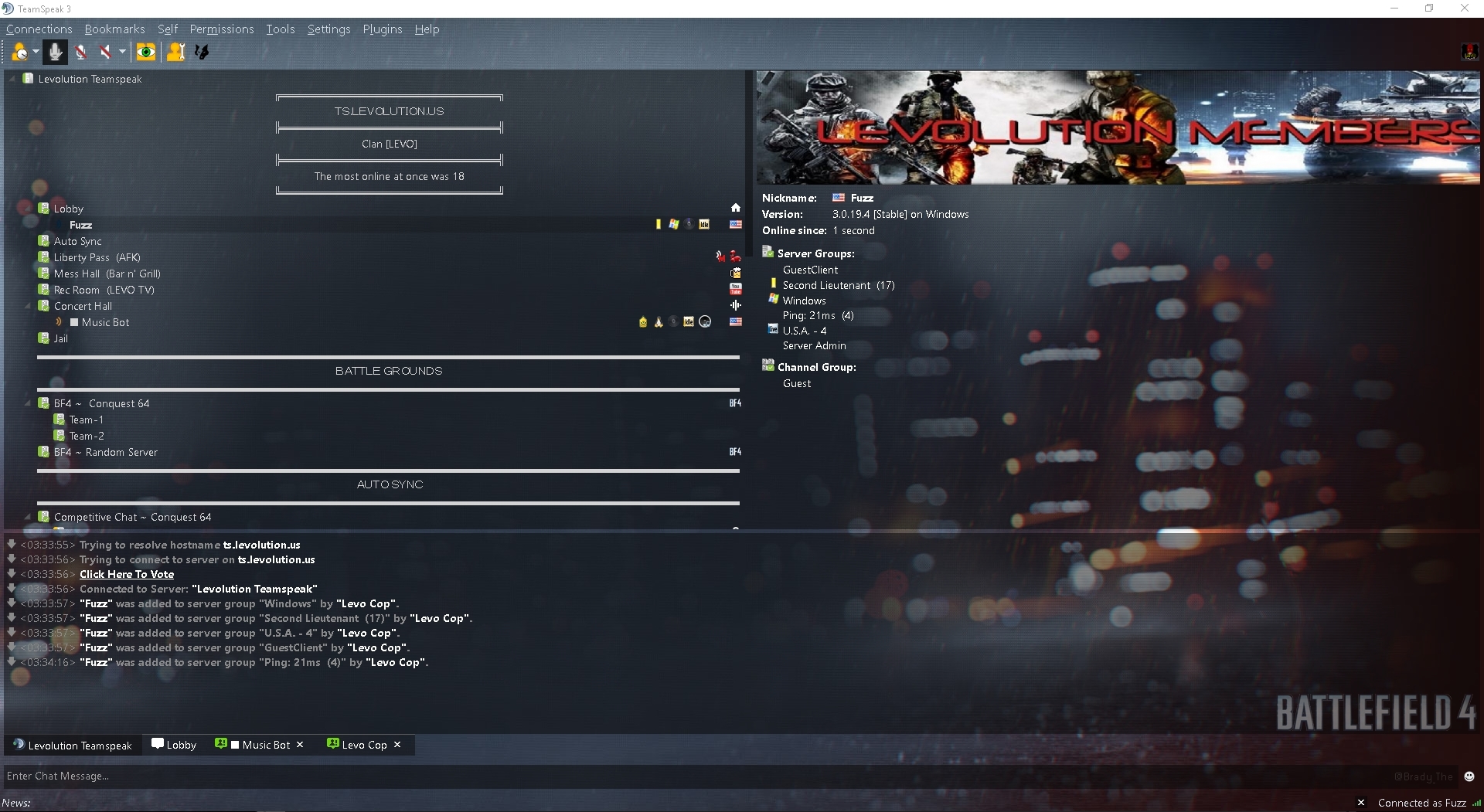Collapse the BF4 Conquest 64 channel expander
Viewport: 1484px width, 812px height.
[x=28, y=403]
